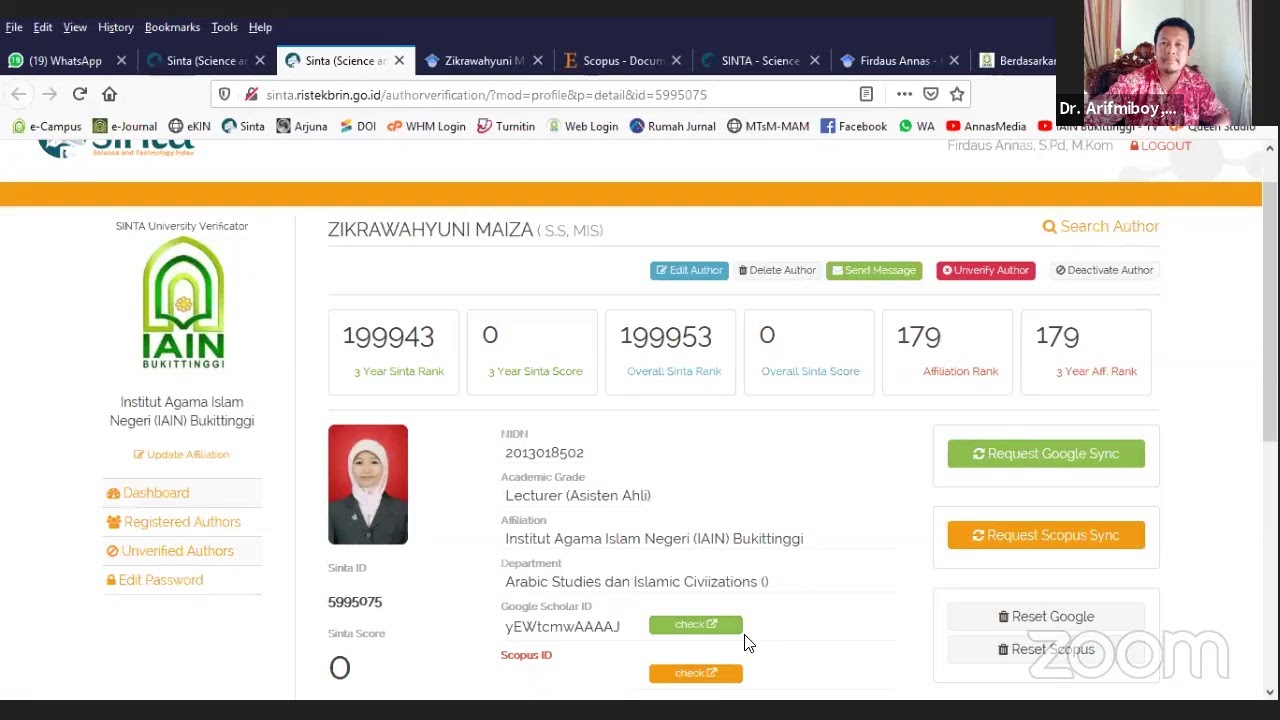Click Update Affiliation link
Image resolution: width=1280 pixels, height=720 pixels.
pyautogui.click(x=181, y=455)
